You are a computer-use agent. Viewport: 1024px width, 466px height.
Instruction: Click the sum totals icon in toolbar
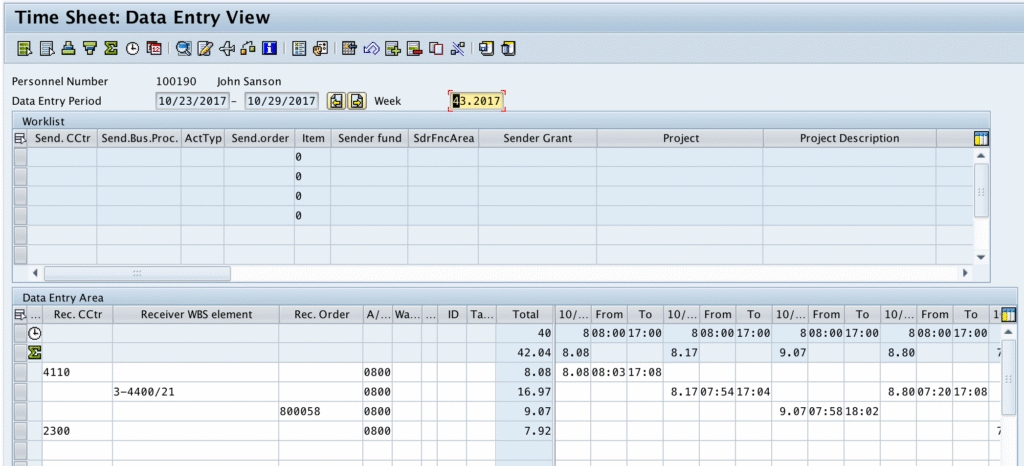(111, 47)
